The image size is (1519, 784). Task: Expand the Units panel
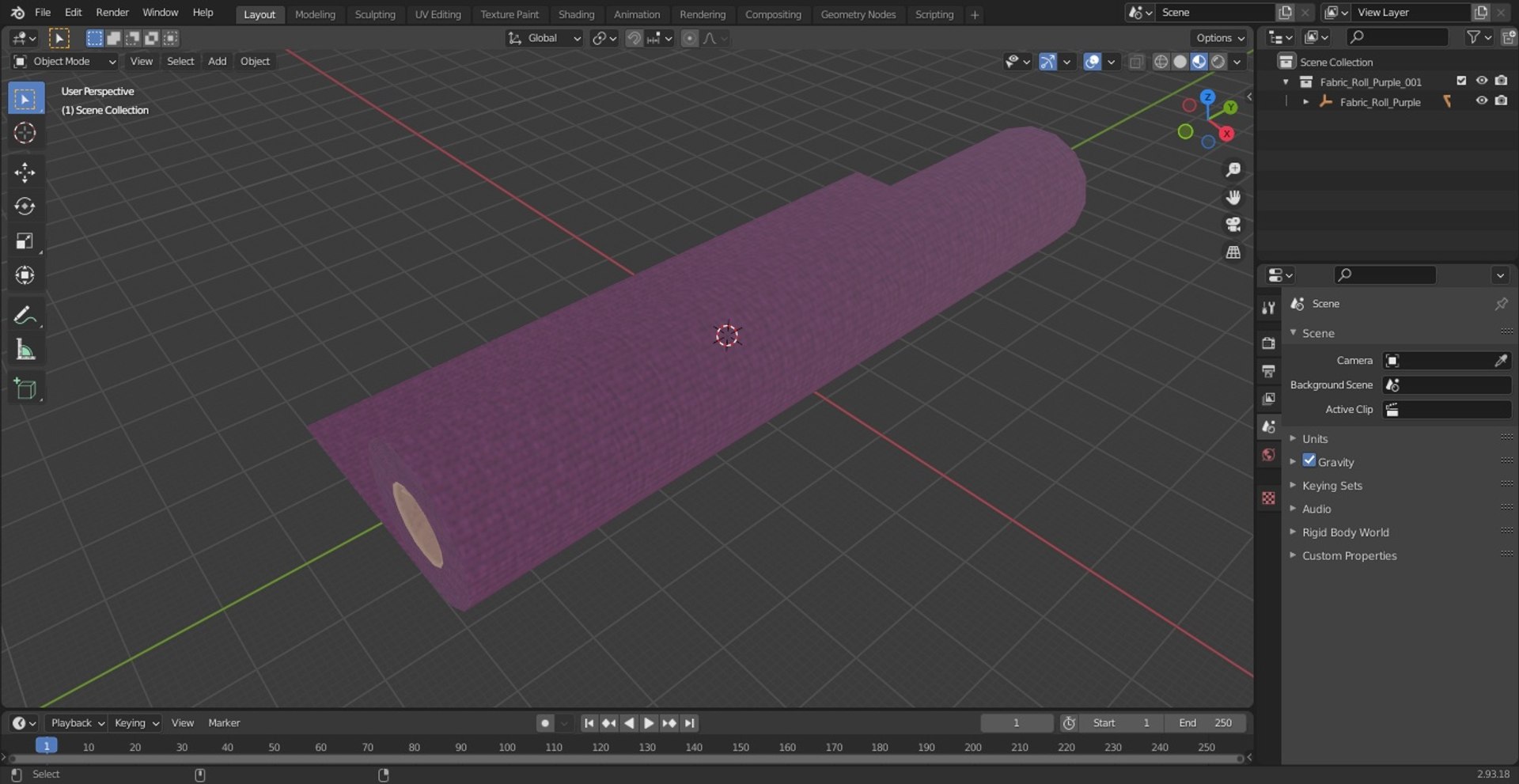[1315, 439]
